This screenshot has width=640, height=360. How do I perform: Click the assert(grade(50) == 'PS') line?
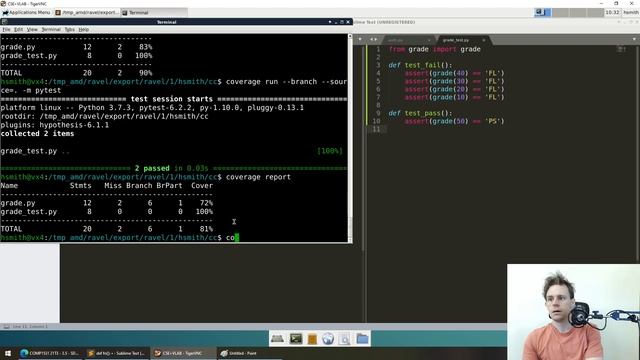click(x=454, y=121)
